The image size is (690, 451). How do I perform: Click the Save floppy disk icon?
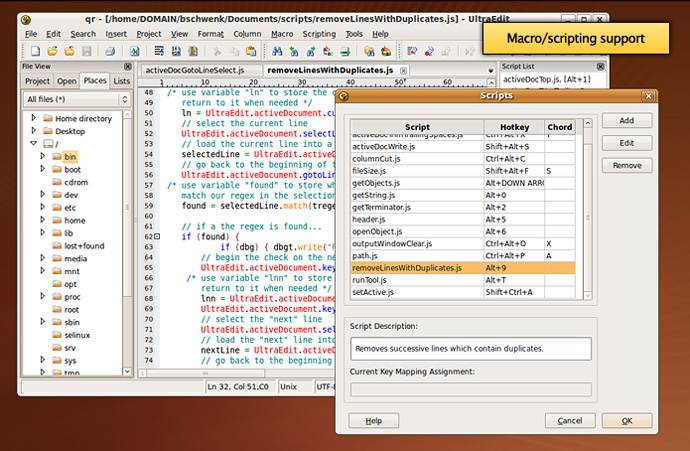click(86, 51)
